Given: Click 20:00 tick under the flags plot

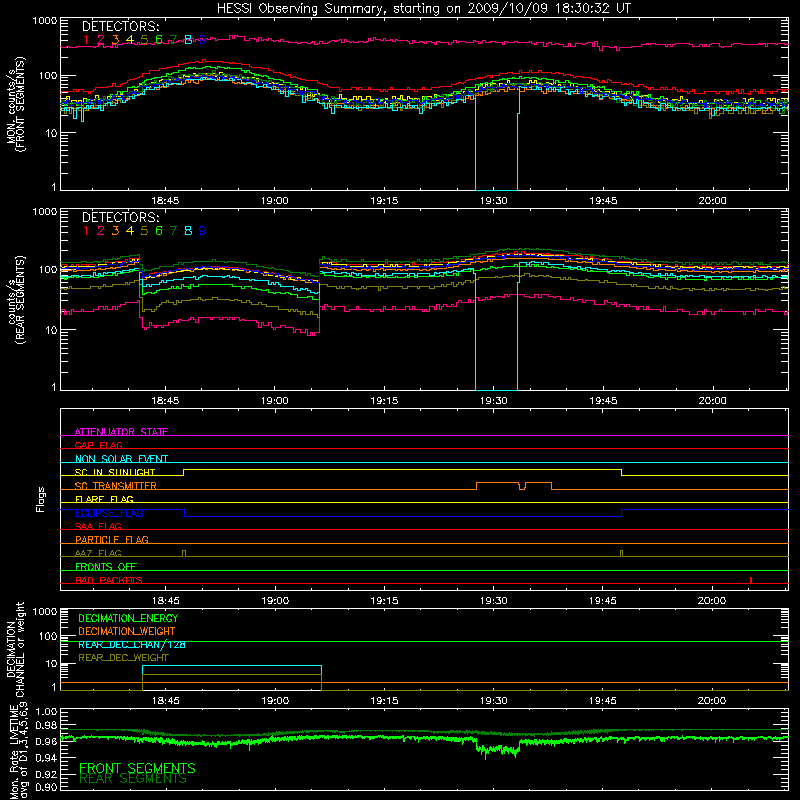Looking at the screenshot, I should coord(712,601).
